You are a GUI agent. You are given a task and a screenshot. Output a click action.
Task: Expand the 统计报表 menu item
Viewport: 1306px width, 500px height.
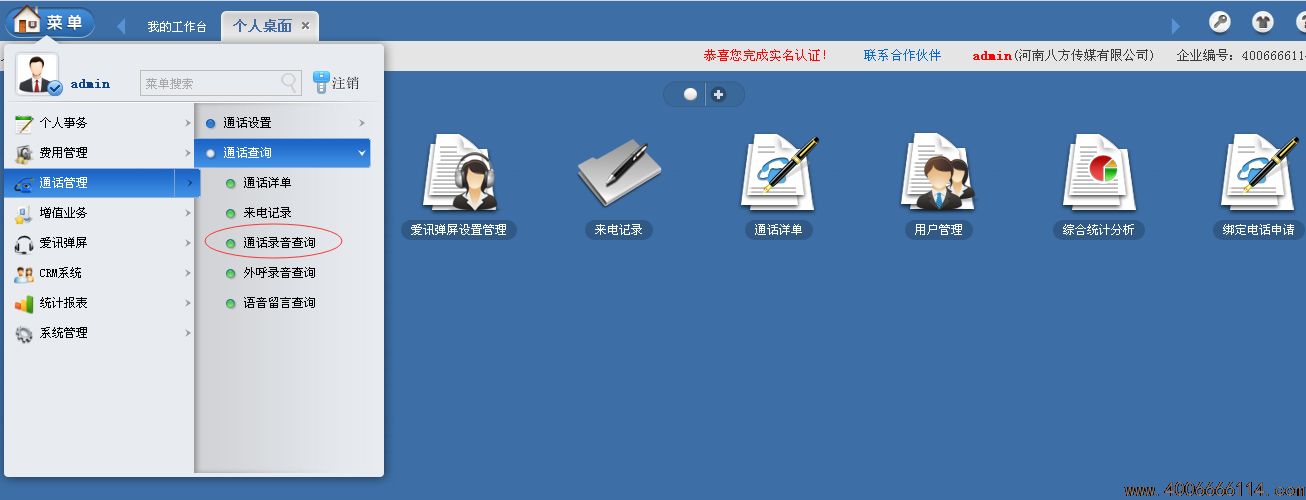coord(101,303)
